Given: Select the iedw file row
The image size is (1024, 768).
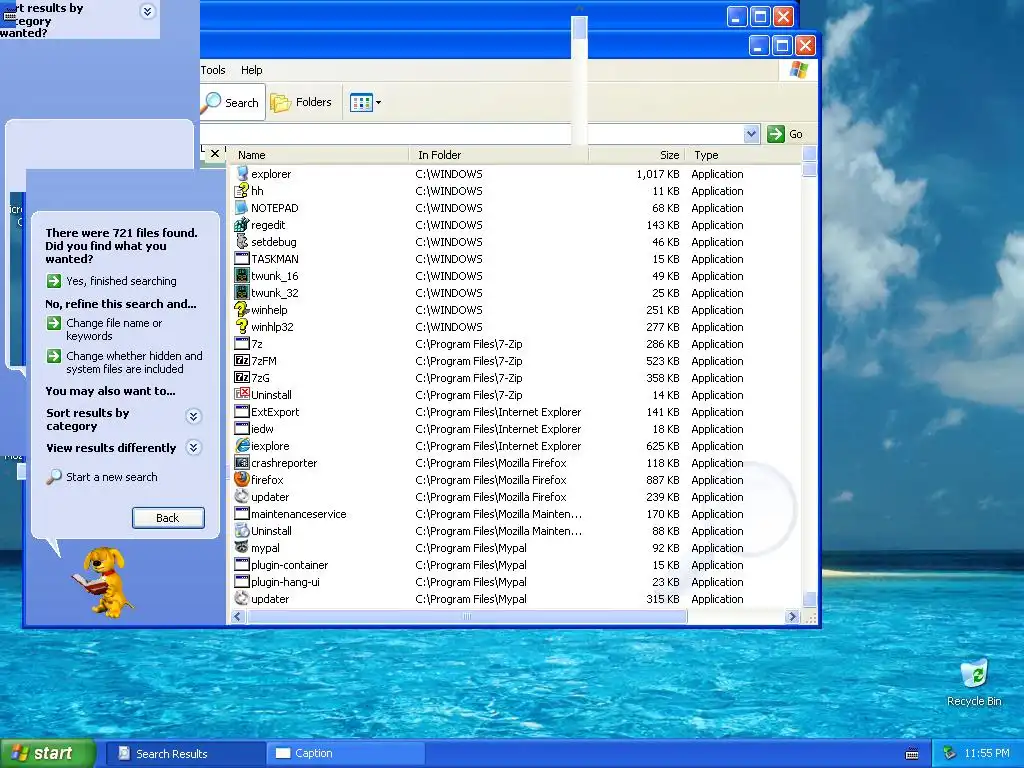Looking at the screenshot, I should tap(516, 428).
